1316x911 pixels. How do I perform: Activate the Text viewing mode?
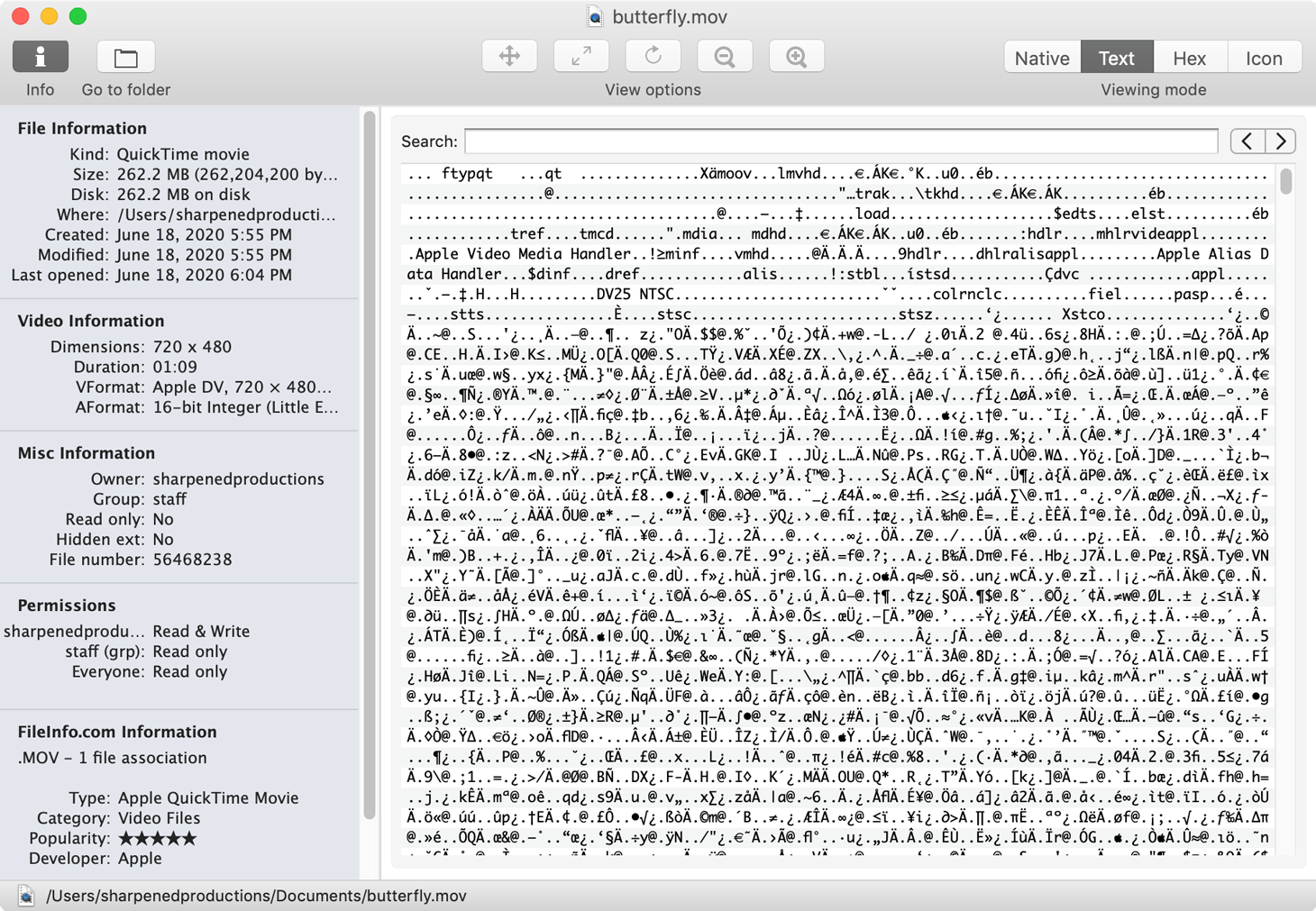point(1117,57)
